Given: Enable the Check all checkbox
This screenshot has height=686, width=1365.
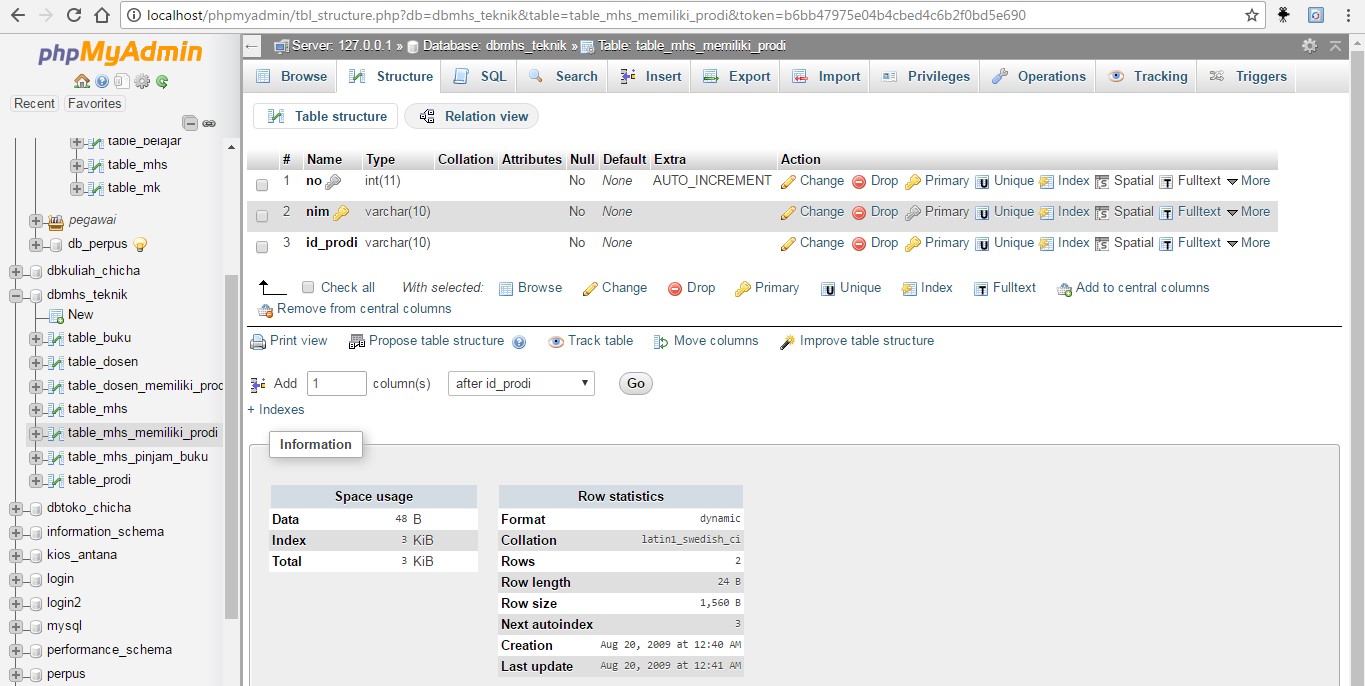Looking at the screenshot, I should 308,288.
